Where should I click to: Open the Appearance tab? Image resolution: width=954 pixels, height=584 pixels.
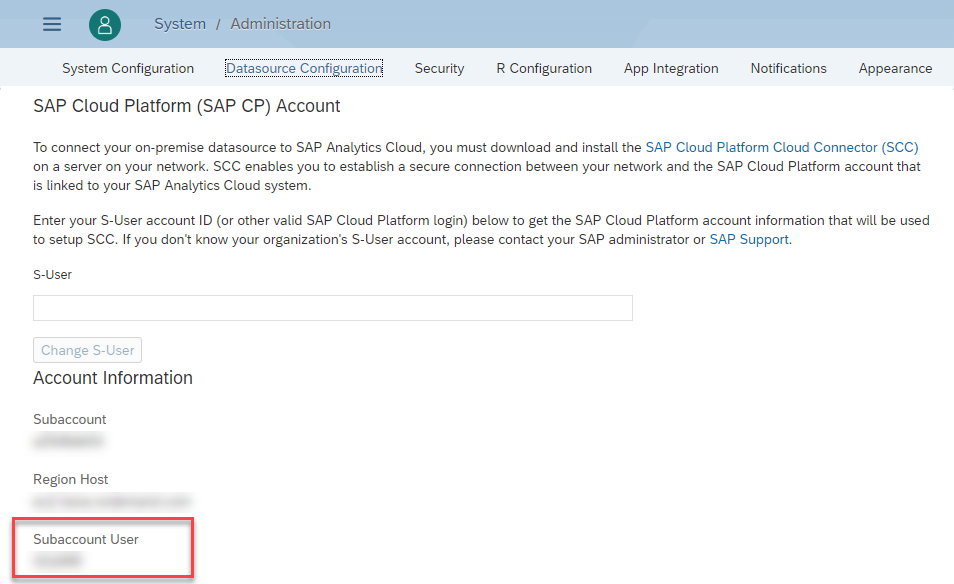[895, 68]
